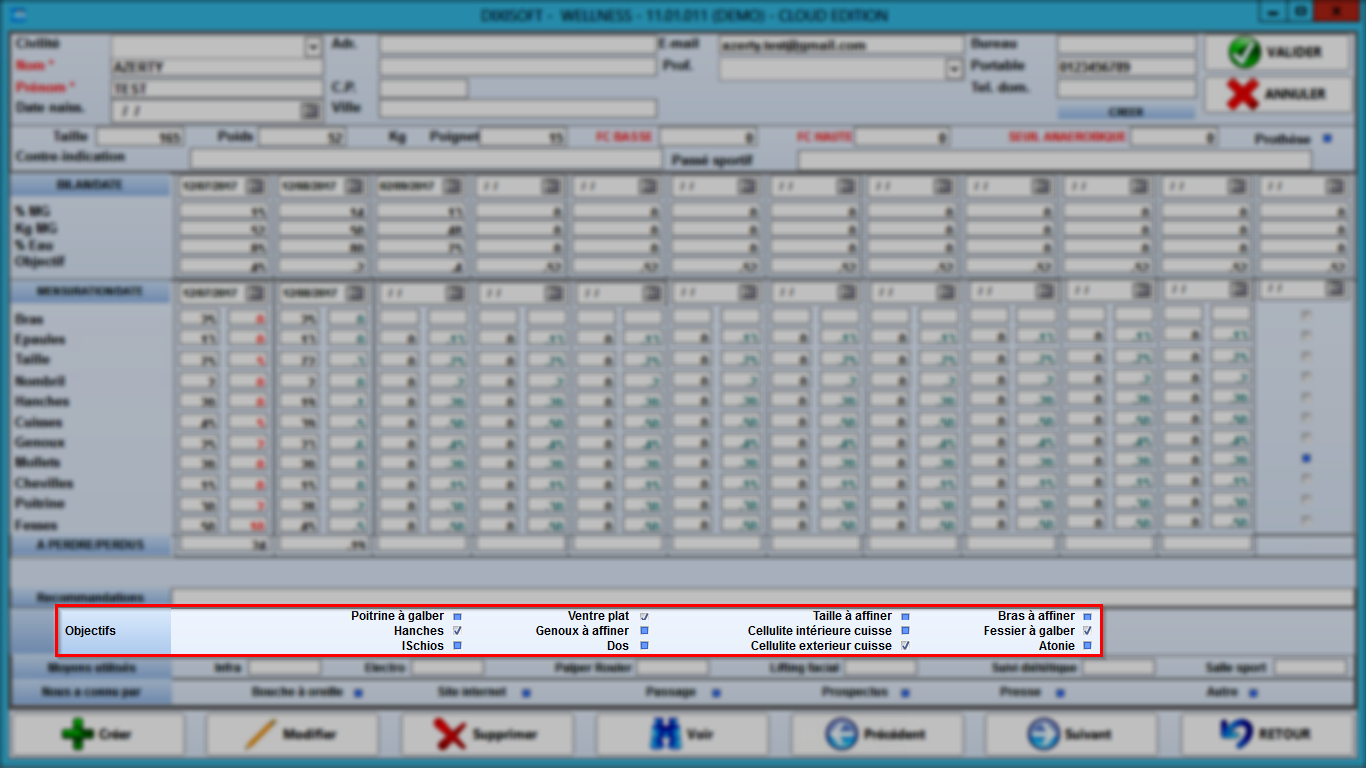Check the Taille à affiner box
The image size is (1366, 768).
(905, 617)
